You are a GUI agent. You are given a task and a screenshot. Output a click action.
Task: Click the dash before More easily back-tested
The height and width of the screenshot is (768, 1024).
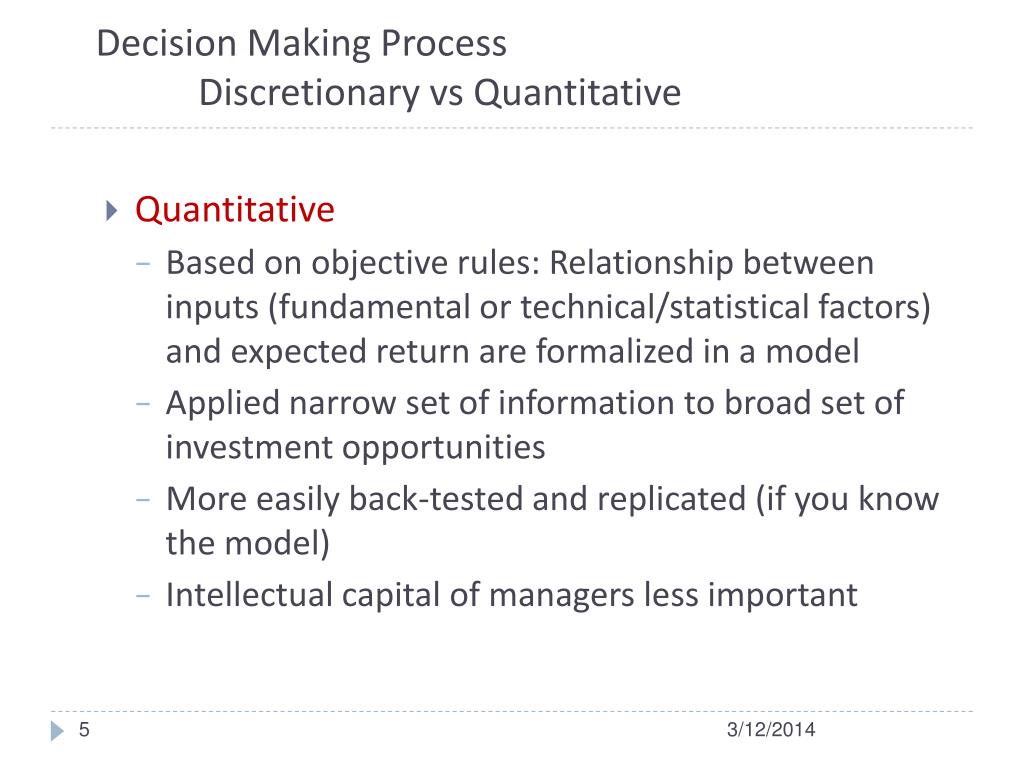pyautogui.click(x=143, y=500)
